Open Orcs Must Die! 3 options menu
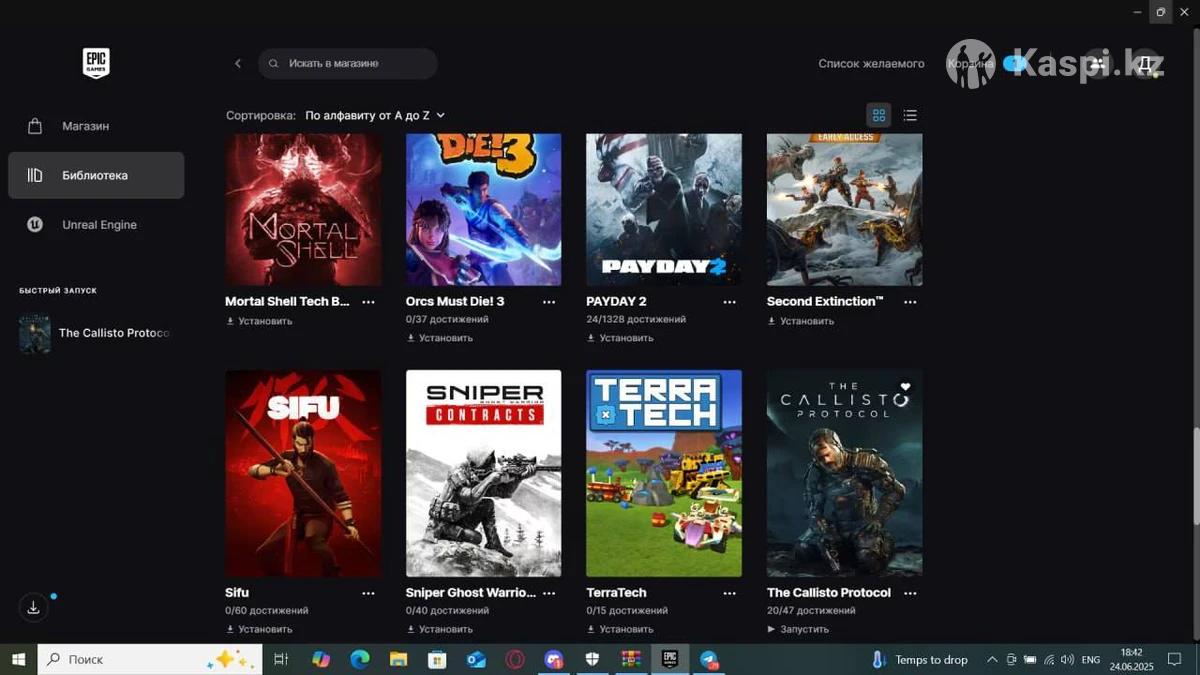This screenshot has height=675, width=1200. [x=549, y=301]
